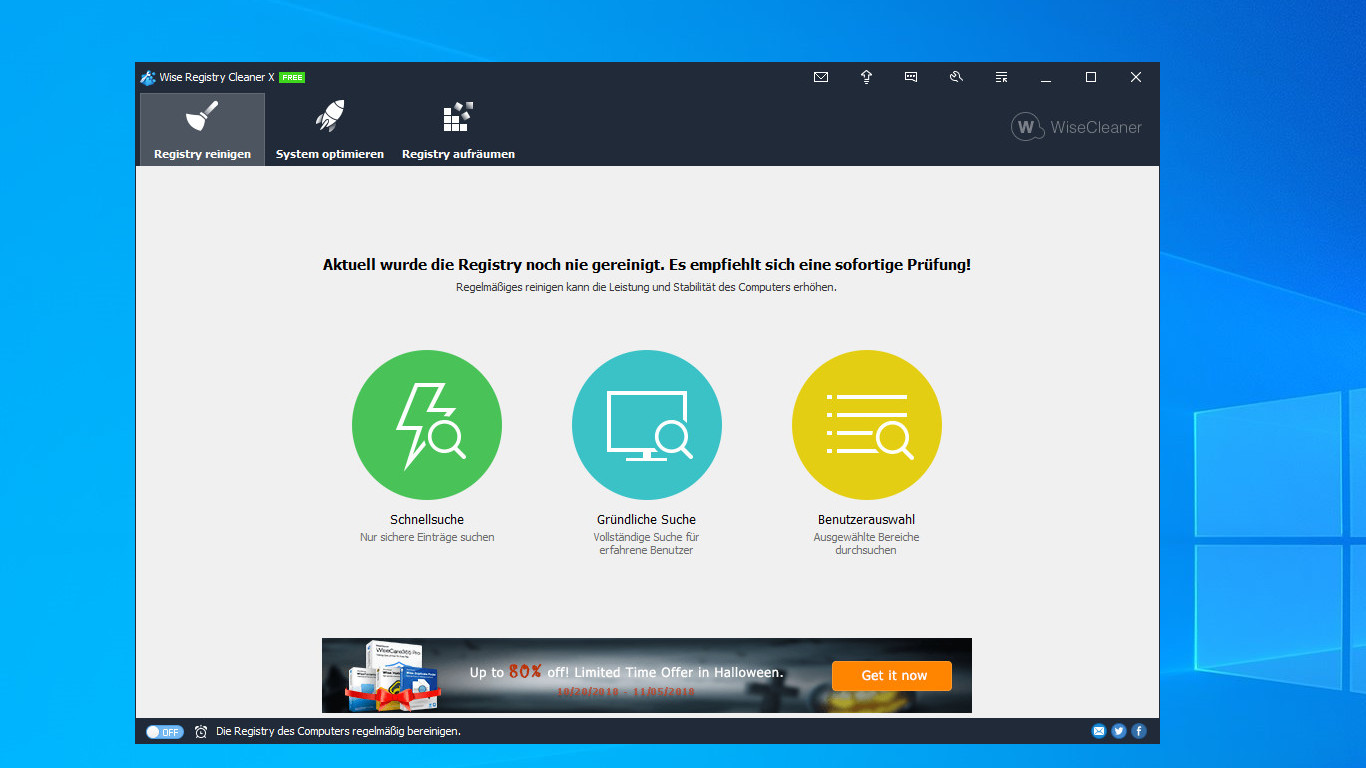The height and width of the screenshot is (768, 1366).
Task: Click the green FREE badge
Action: coord(292,77)
